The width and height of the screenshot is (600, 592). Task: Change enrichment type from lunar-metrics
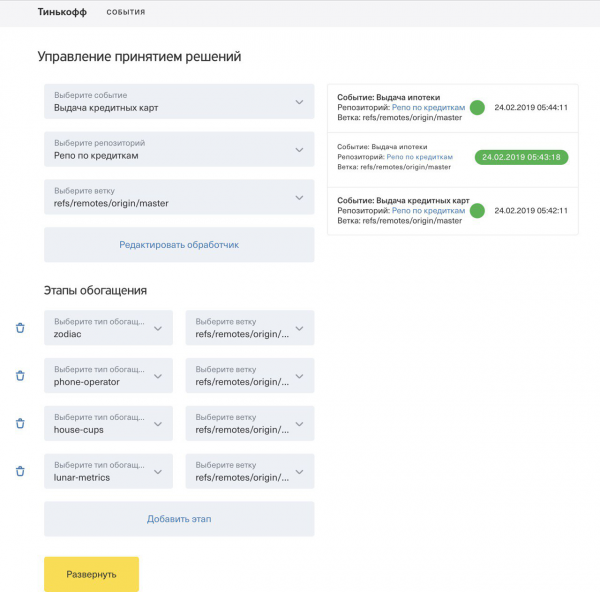[x=108, y=472]
